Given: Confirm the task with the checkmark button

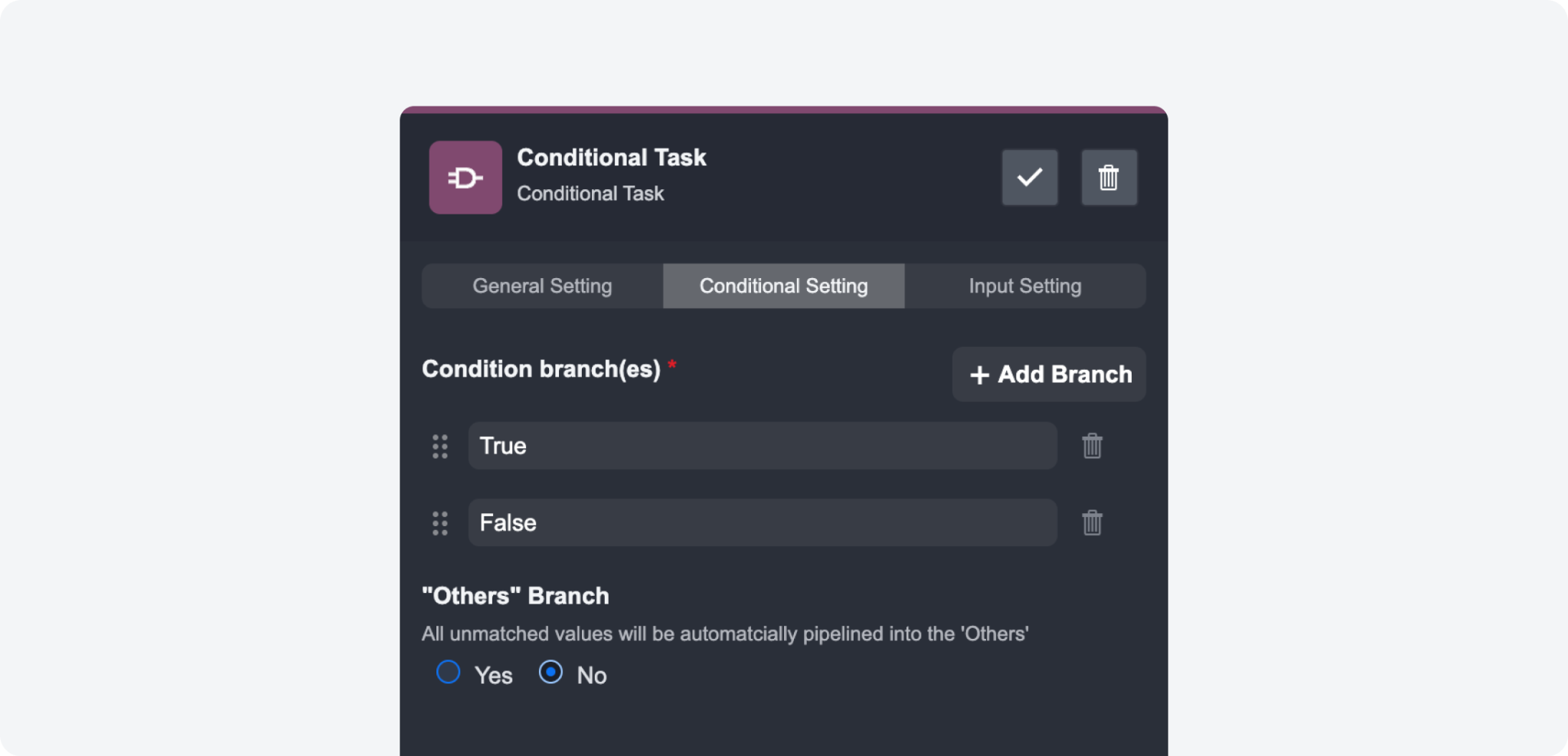Looking at the screenshot, I should [1030, 178].
